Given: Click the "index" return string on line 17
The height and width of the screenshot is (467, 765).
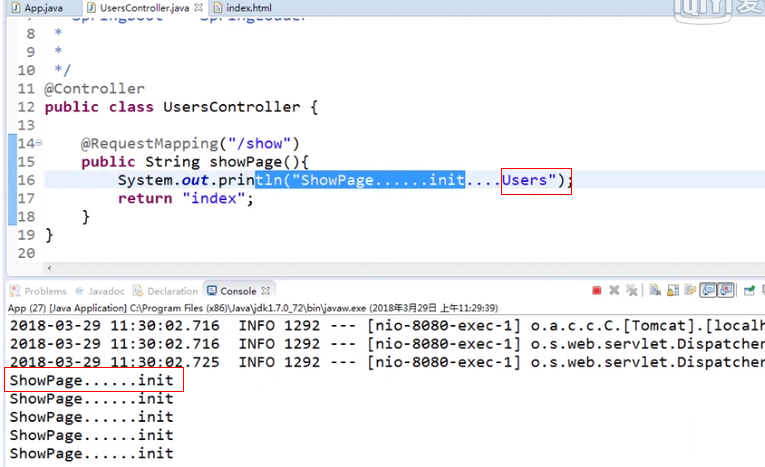Looking at the screenshot, I should click(x=214, y=199).
